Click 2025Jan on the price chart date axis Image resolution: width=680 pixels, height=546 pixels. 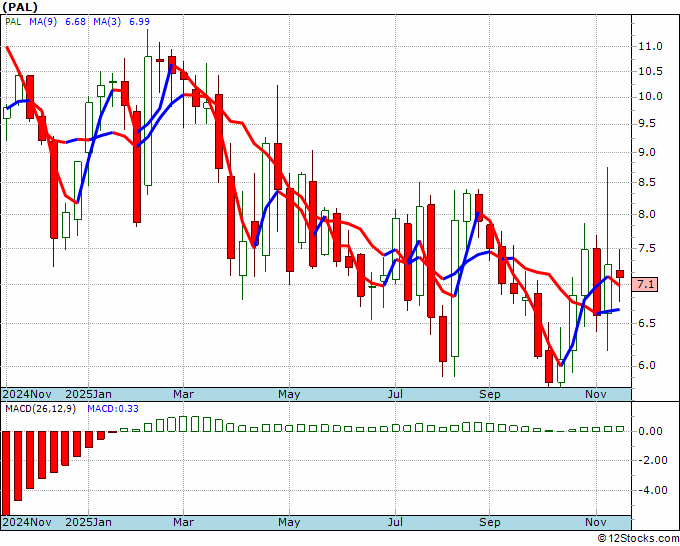click(88, 394)
